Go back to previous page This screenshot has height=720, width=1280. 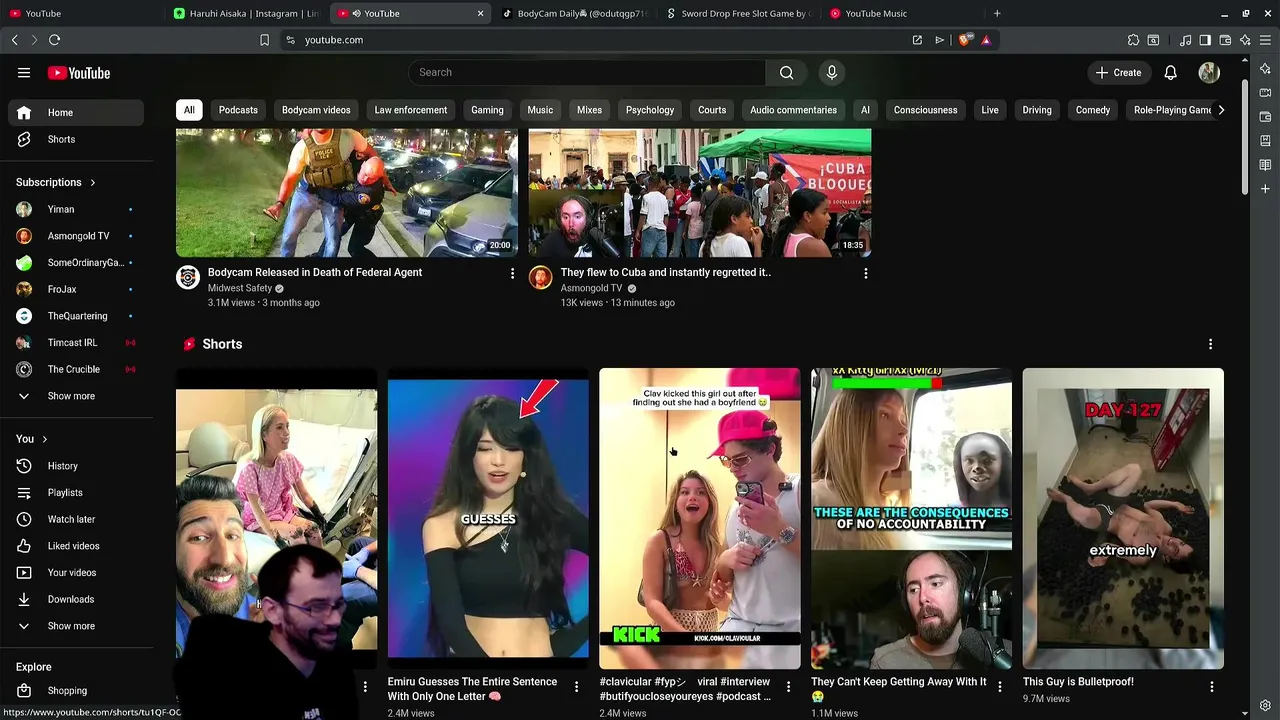[x=14, y=40]
